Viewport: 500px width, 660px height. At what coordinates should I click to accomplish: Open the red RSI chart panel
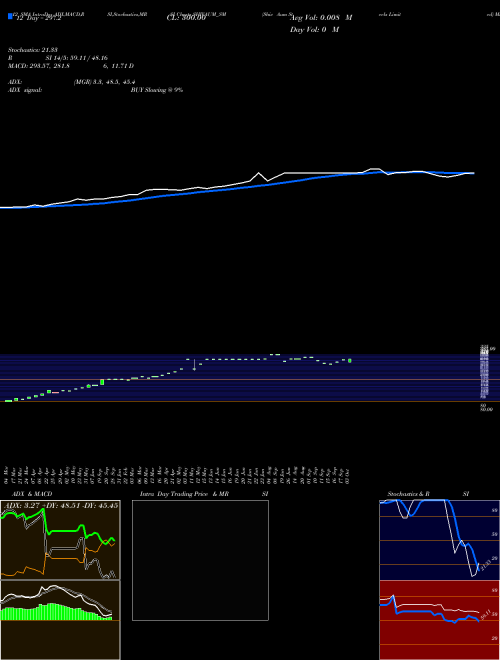(x=439, y=620)
